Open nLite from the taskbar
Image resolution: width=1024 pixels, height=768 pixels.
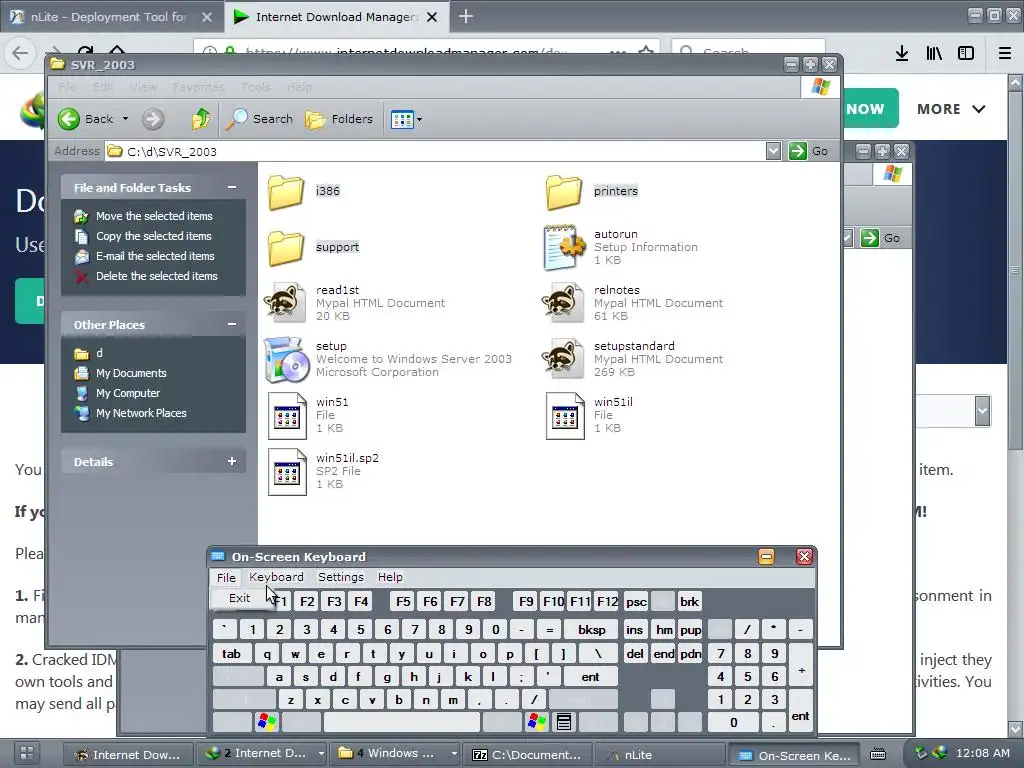pyautogui.click(x=660, y=754)
